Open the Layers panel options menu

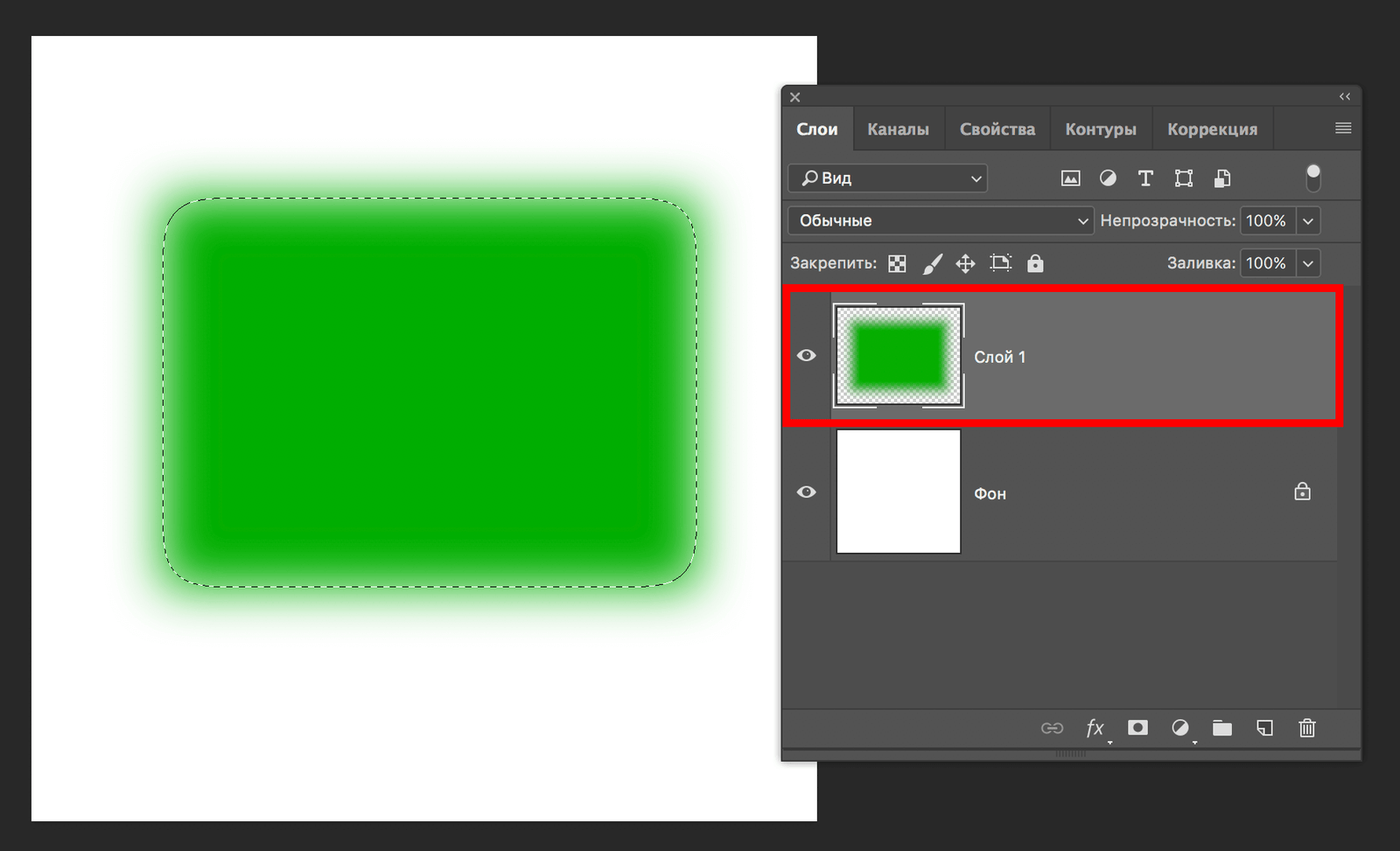tap(1343, 129)
